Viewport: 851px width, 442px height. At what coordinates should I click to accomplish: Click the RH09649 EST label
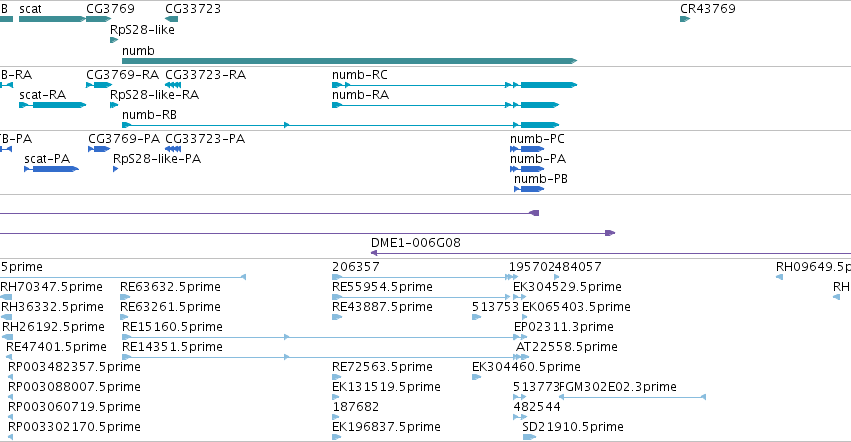[x=813, y=267]
